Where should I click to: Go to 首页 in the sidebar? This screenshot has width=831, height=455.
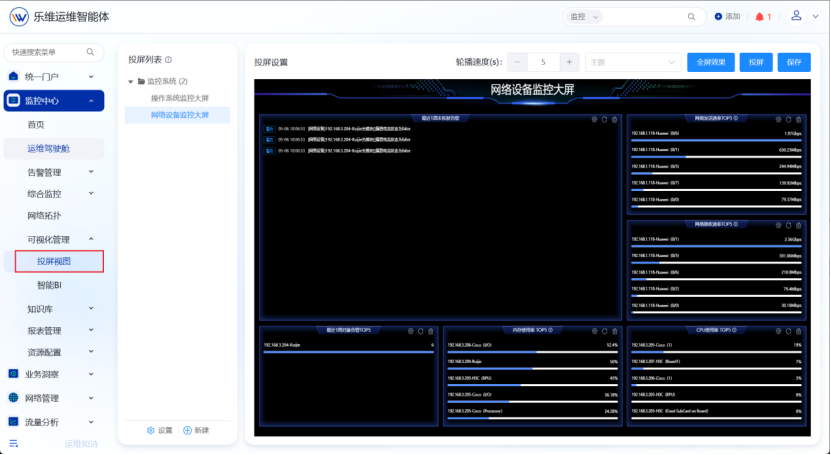point(36,124)
